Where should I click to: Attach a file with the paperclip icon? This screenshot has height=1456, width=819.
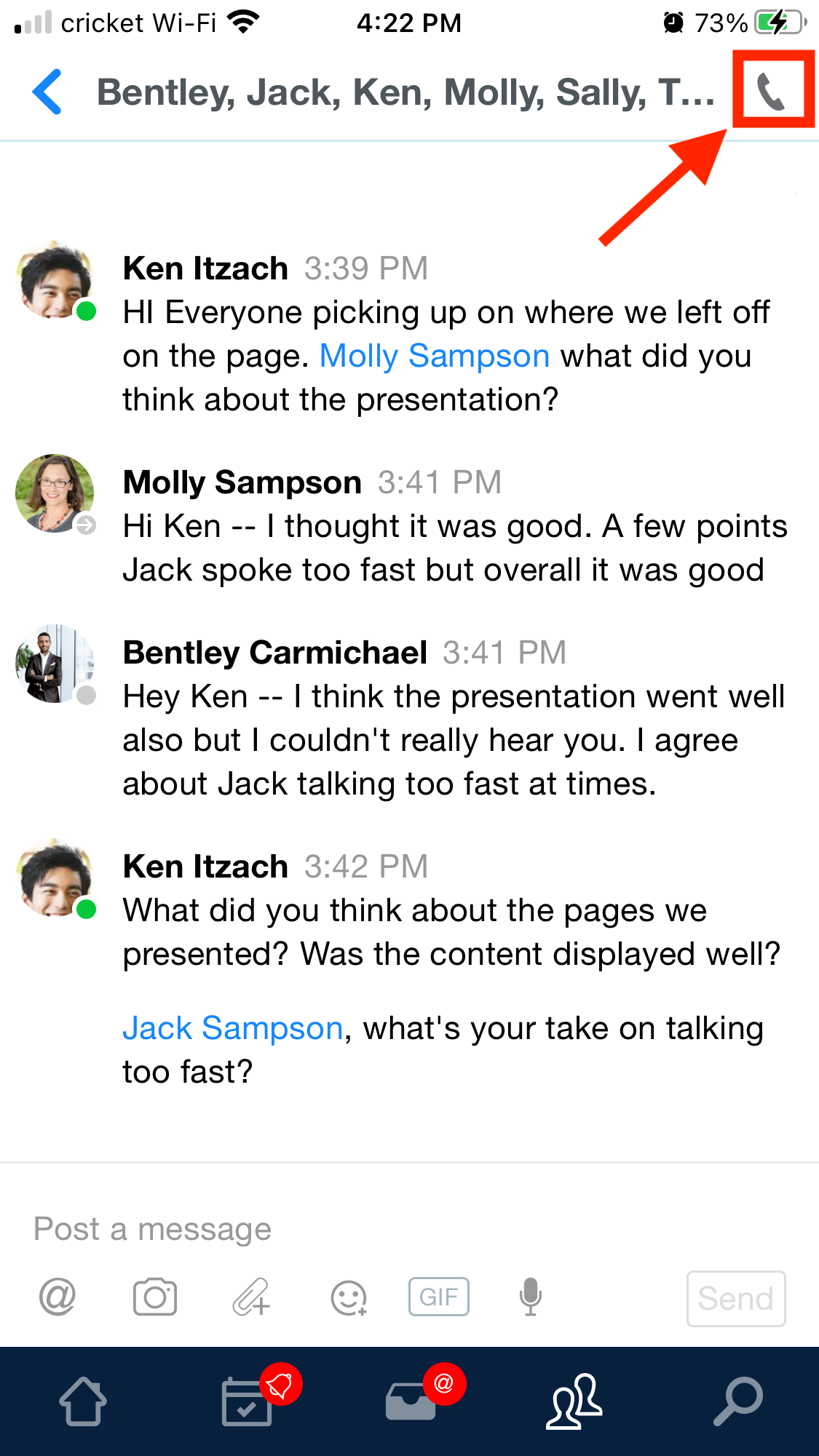(x=251, y=1297)
